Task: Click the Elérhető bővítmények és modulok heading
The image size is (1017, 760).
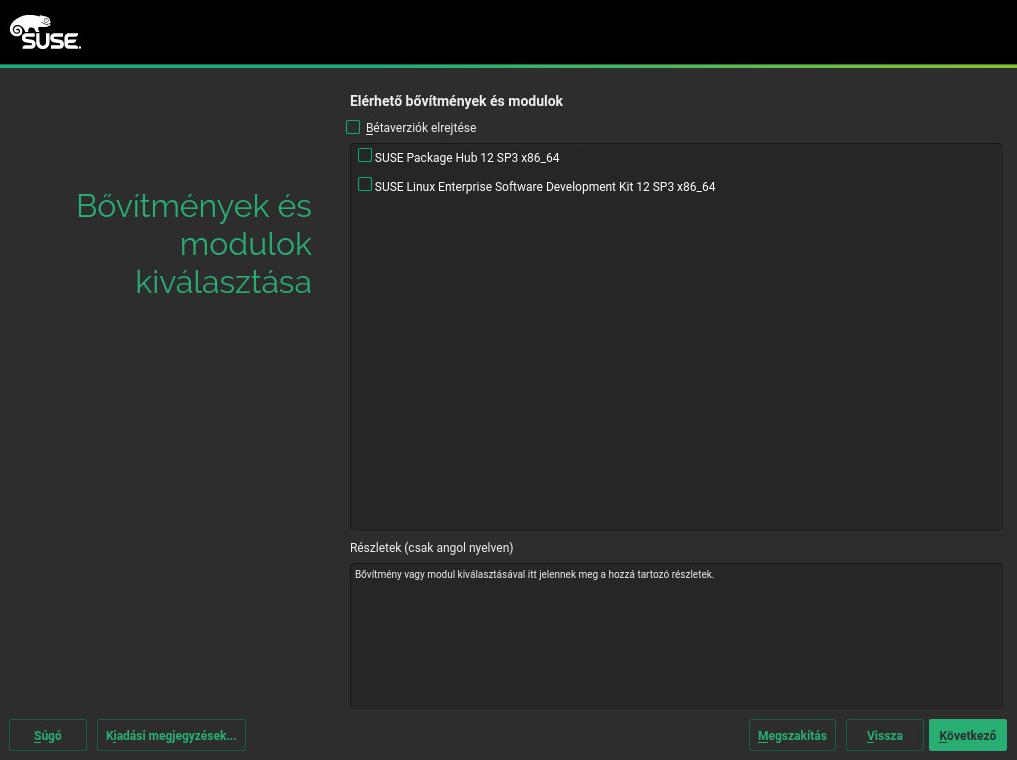Action: tap(456, 101)
